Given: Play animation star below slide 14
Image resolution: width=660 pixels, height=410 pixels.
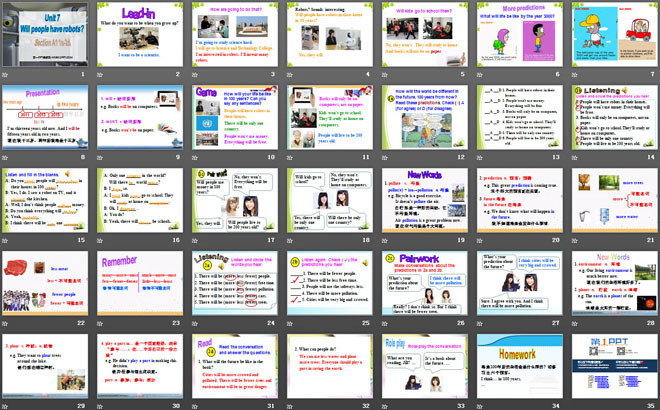Looking at the screenshot, I should click(575, 158).
